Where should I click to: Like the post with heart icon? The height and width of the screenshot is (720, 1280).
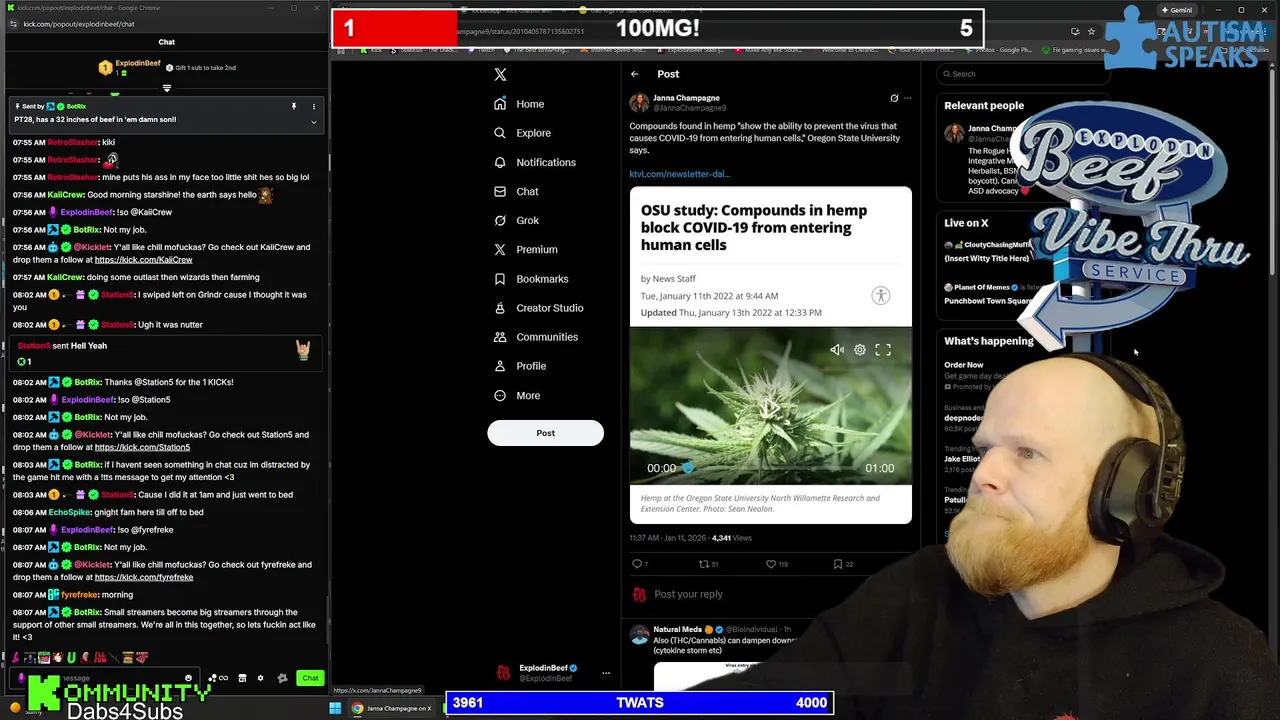pos(771,564)
